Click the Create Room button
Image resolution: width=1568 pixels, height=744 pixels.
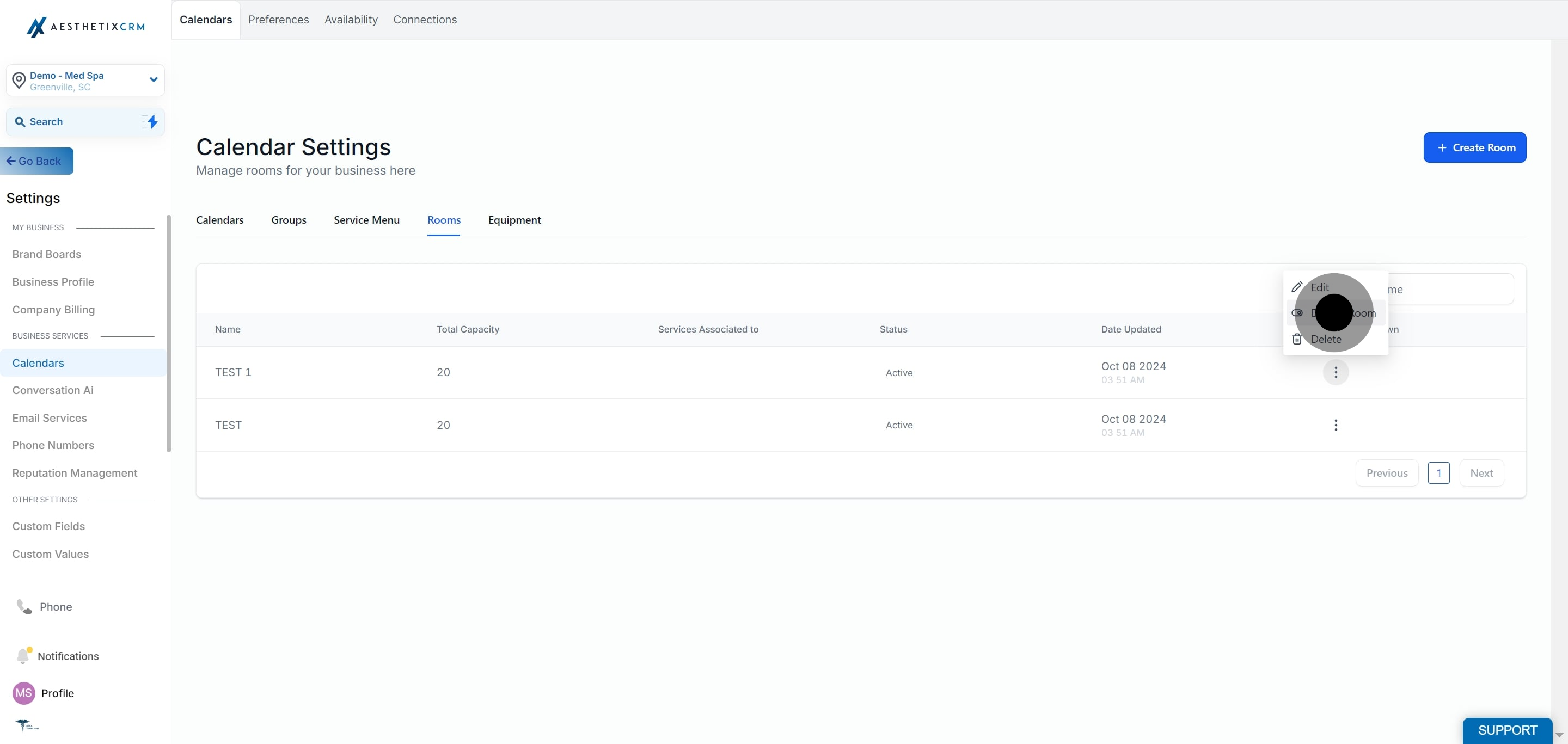coord(1474,147)
